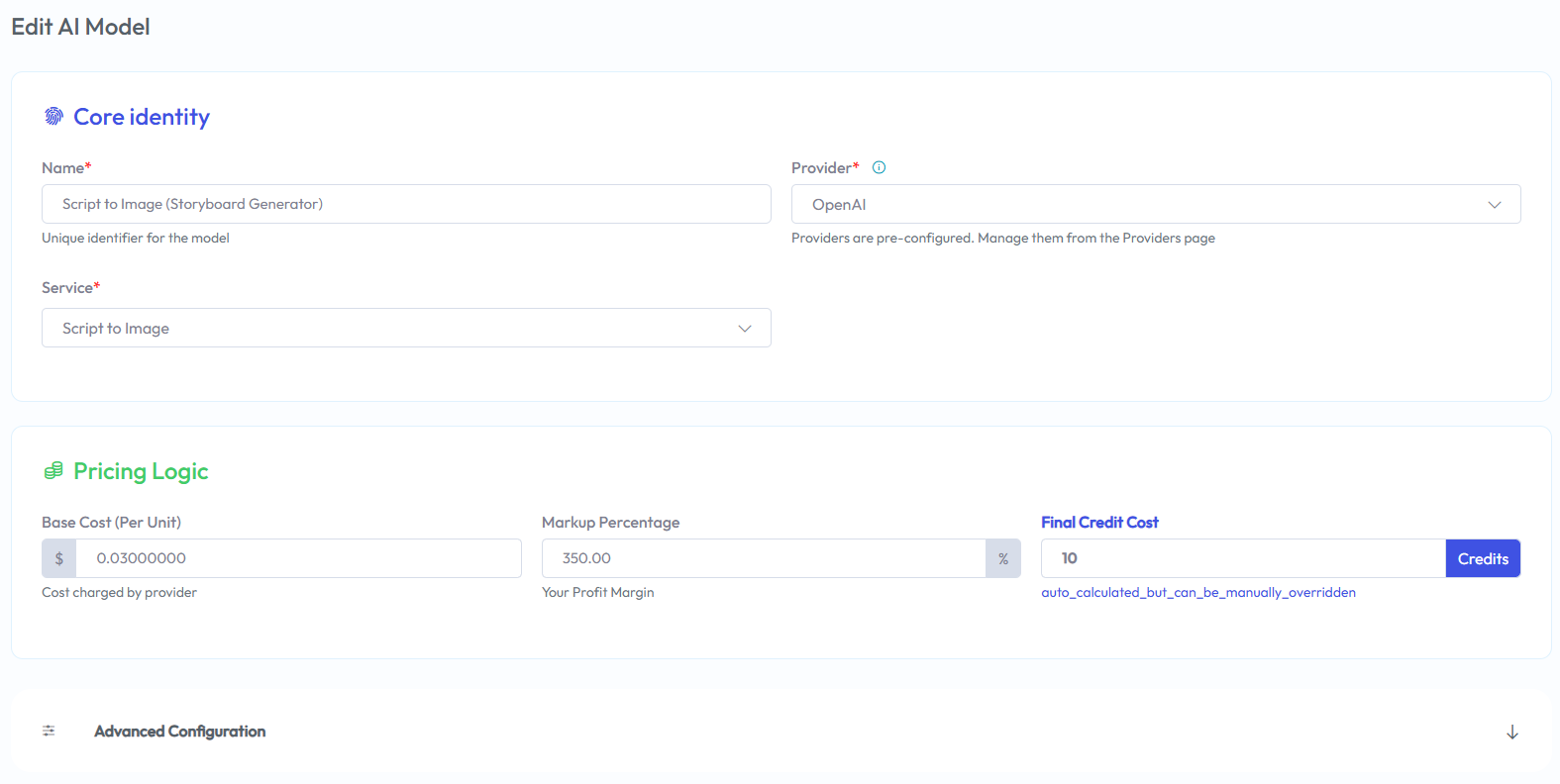This screenshot has width=1560, height=784.
Task: Expand the Advanced Configuration section
Action: click(x=780, y=732)
